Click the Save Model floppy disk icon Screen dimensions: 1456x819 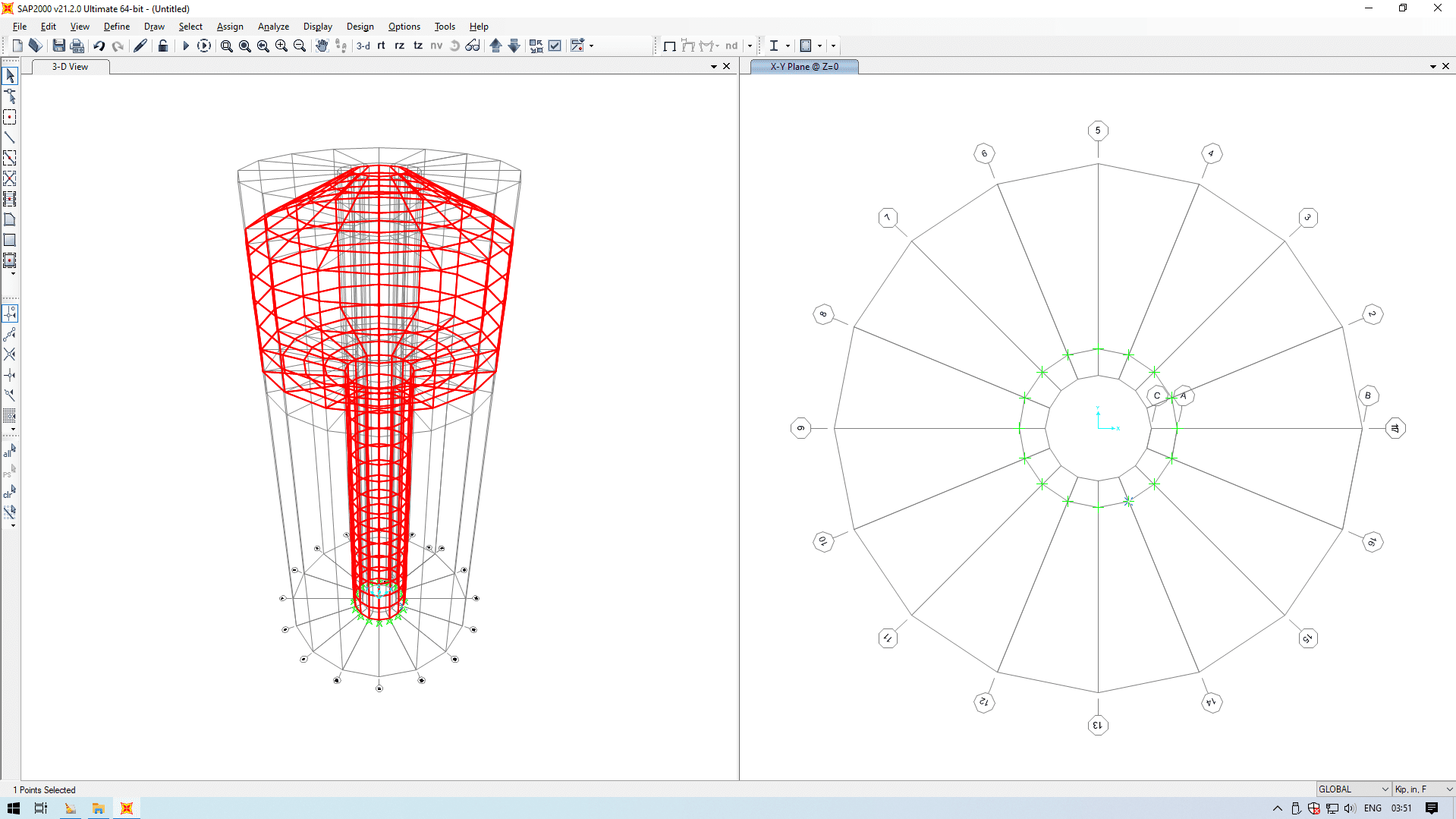coord(58,46)
